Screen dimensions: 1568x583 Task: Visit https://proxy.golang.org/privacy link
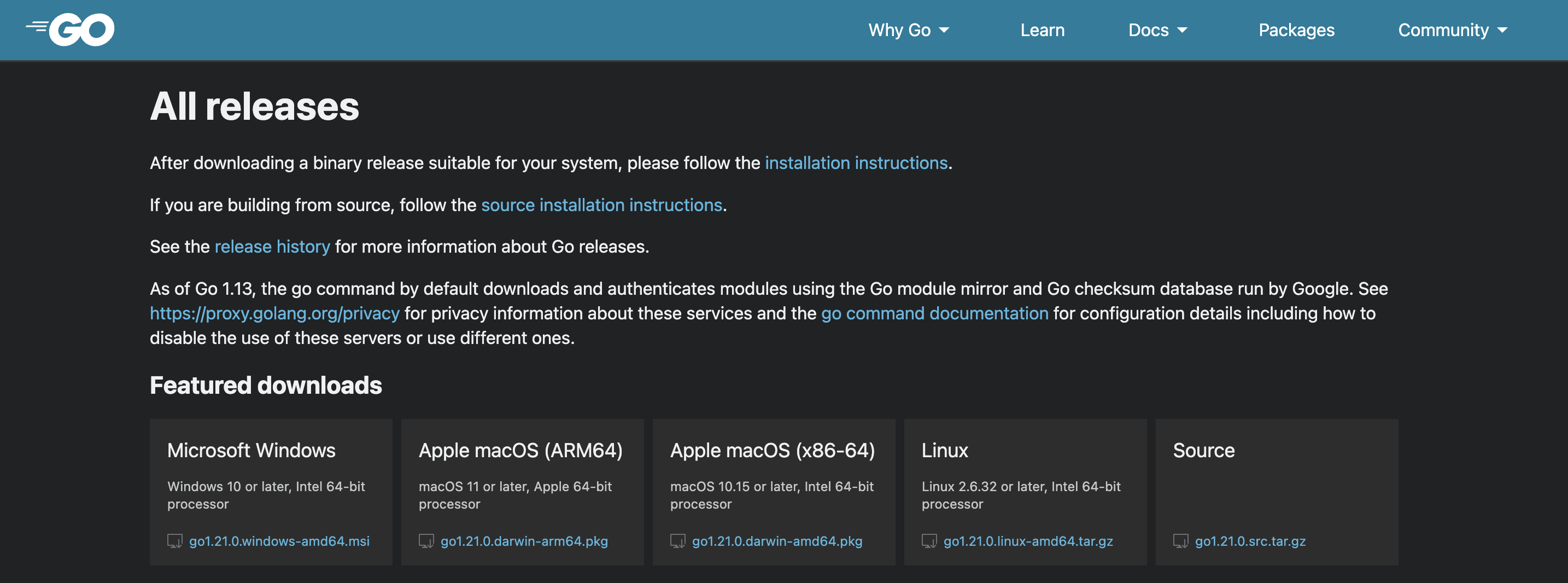coord(274,313)
